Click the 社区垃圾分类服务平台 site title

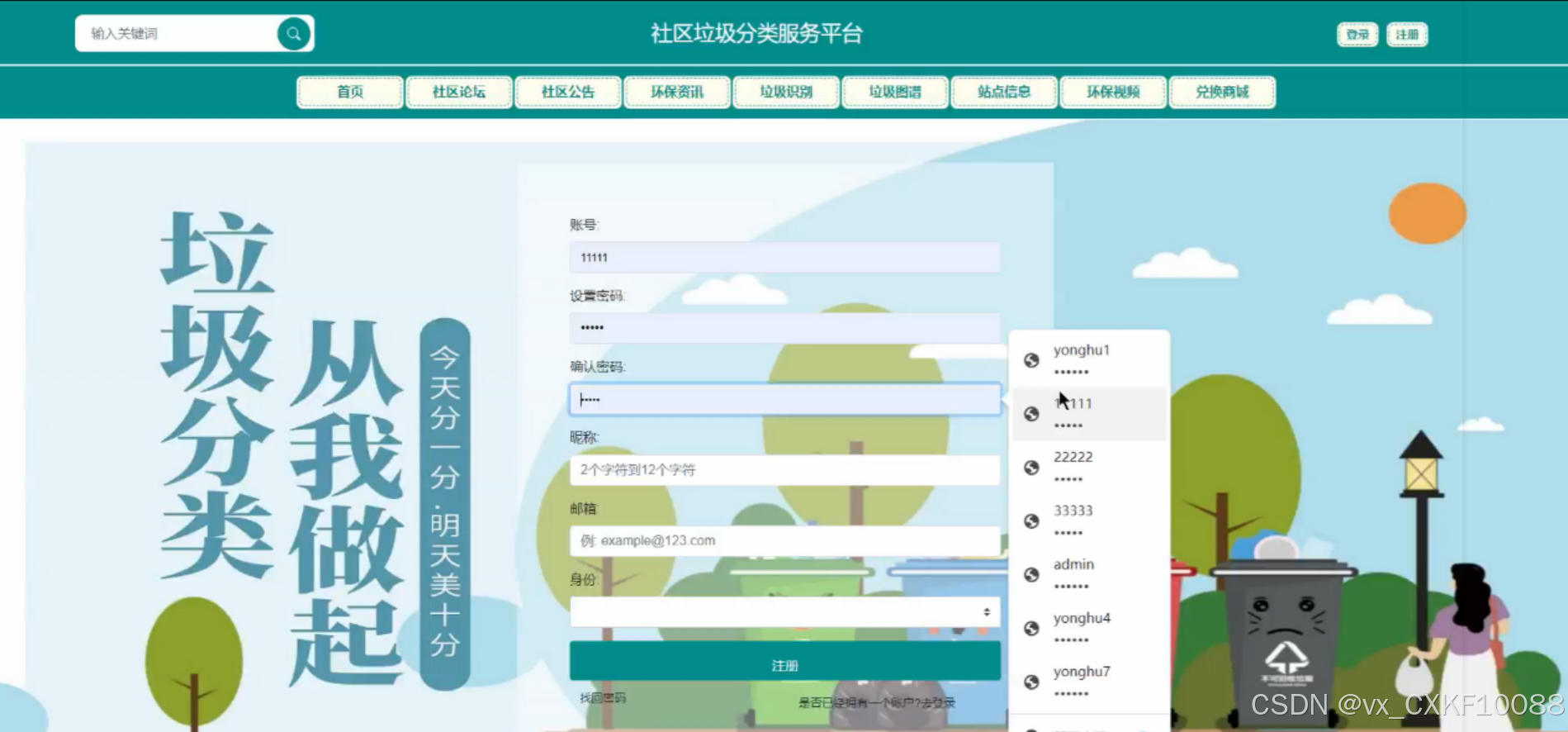coord(756,34)
